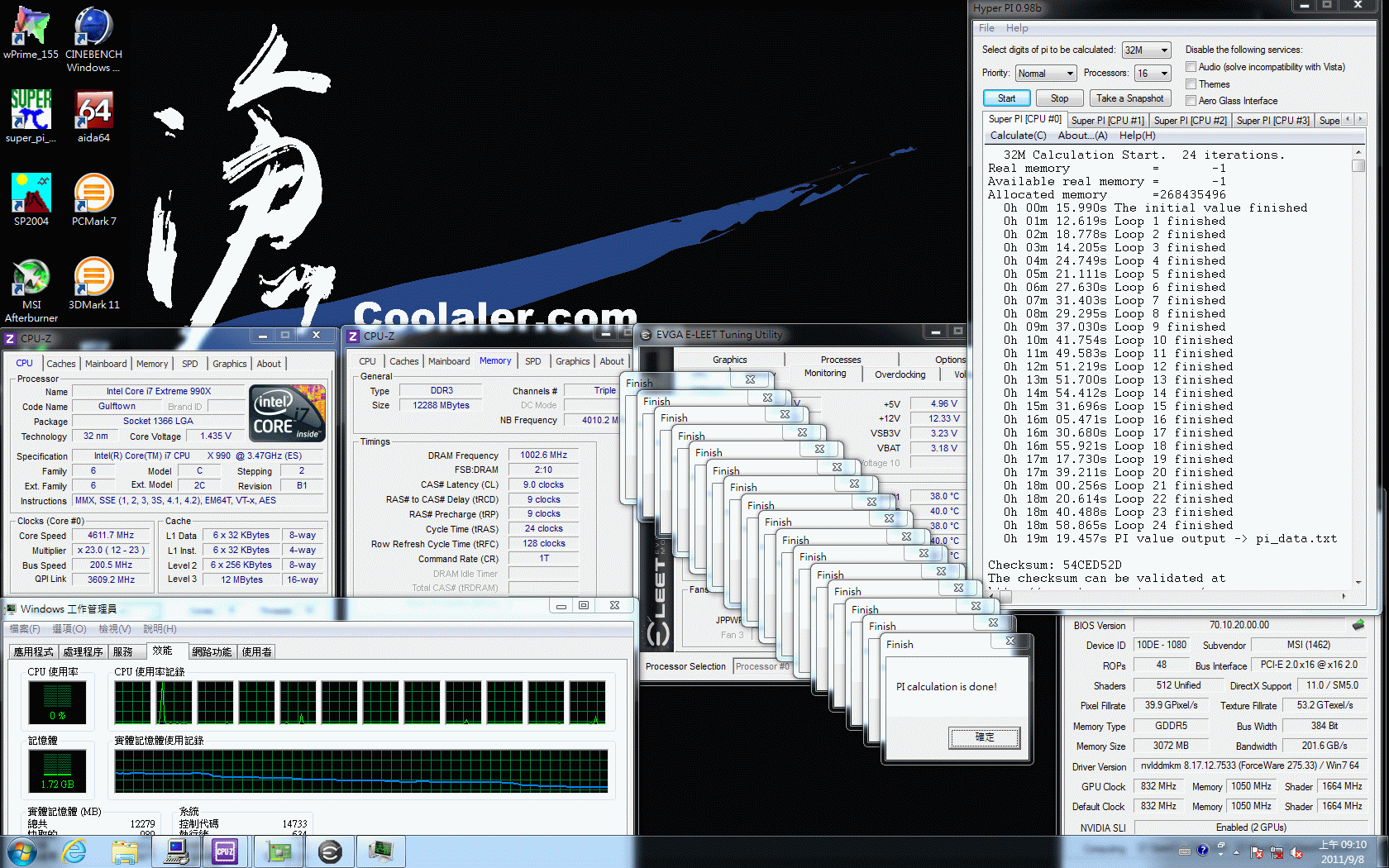The height and width of the screenshot is (868, 1389).
Task: Click the DRAM Frequency 1002.6 MHz field
Action: point(543,455)
